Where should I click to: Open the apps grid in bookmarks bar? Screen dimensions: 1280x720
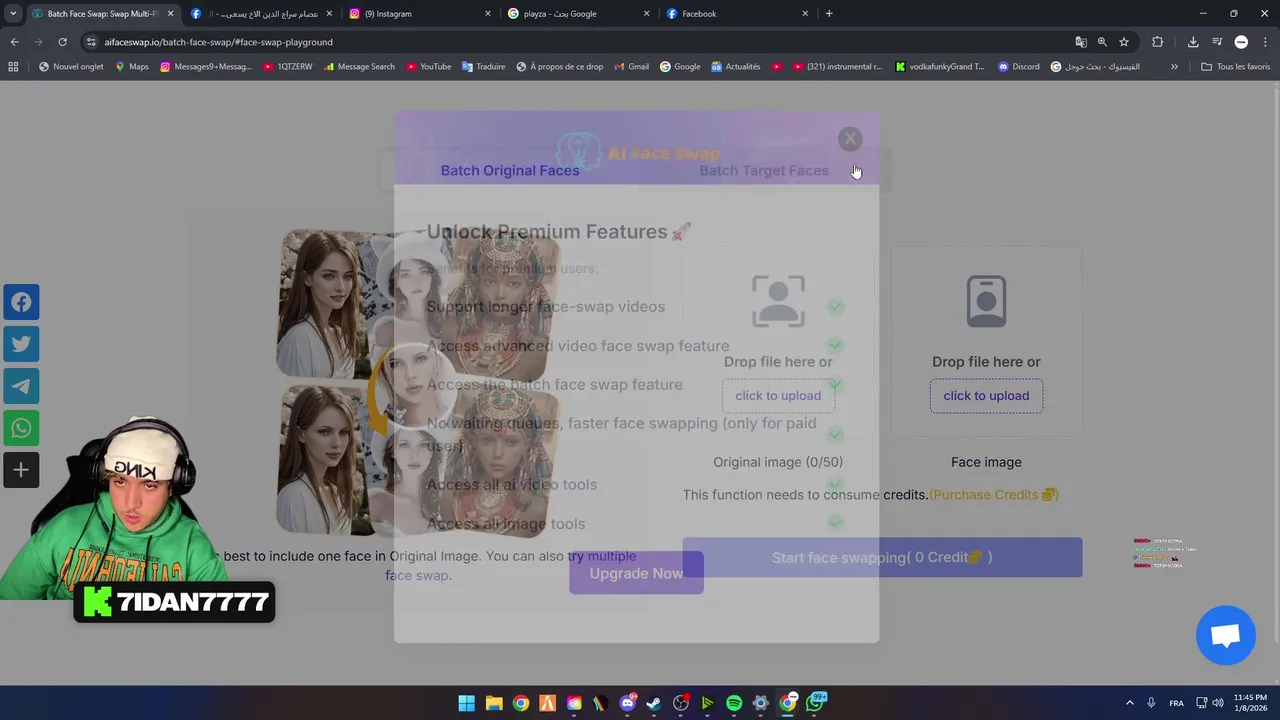13,67
